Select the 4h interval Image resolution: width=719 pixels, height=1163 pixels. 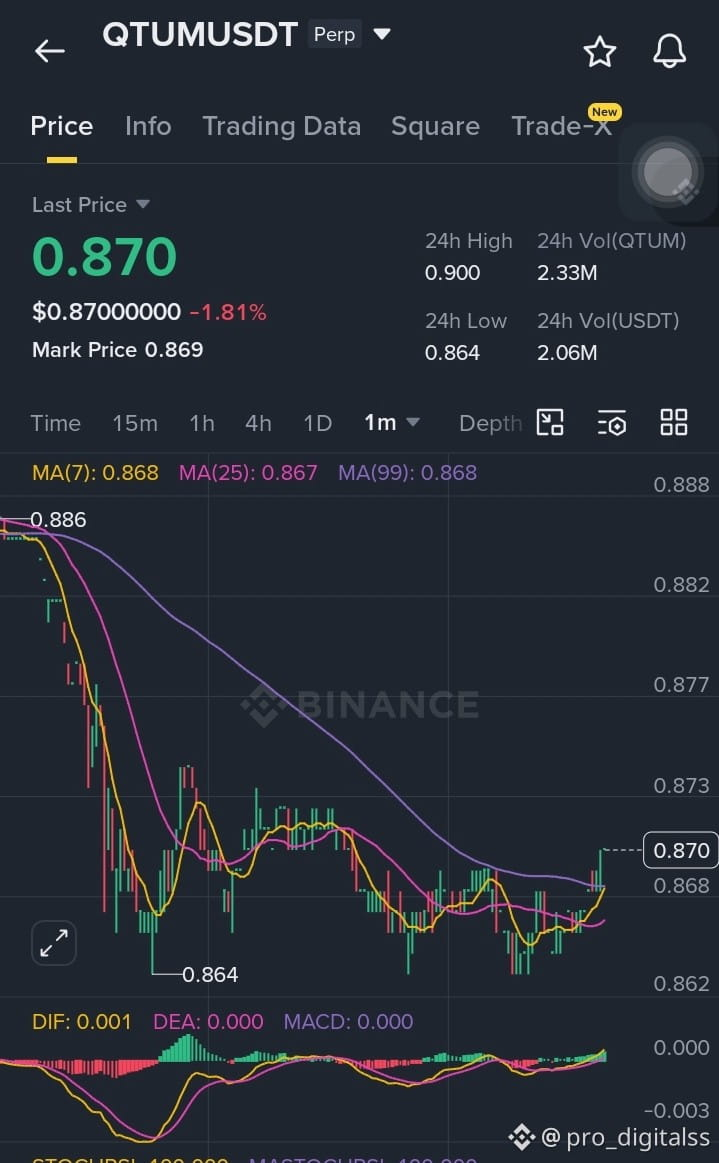tap(258, 424)
